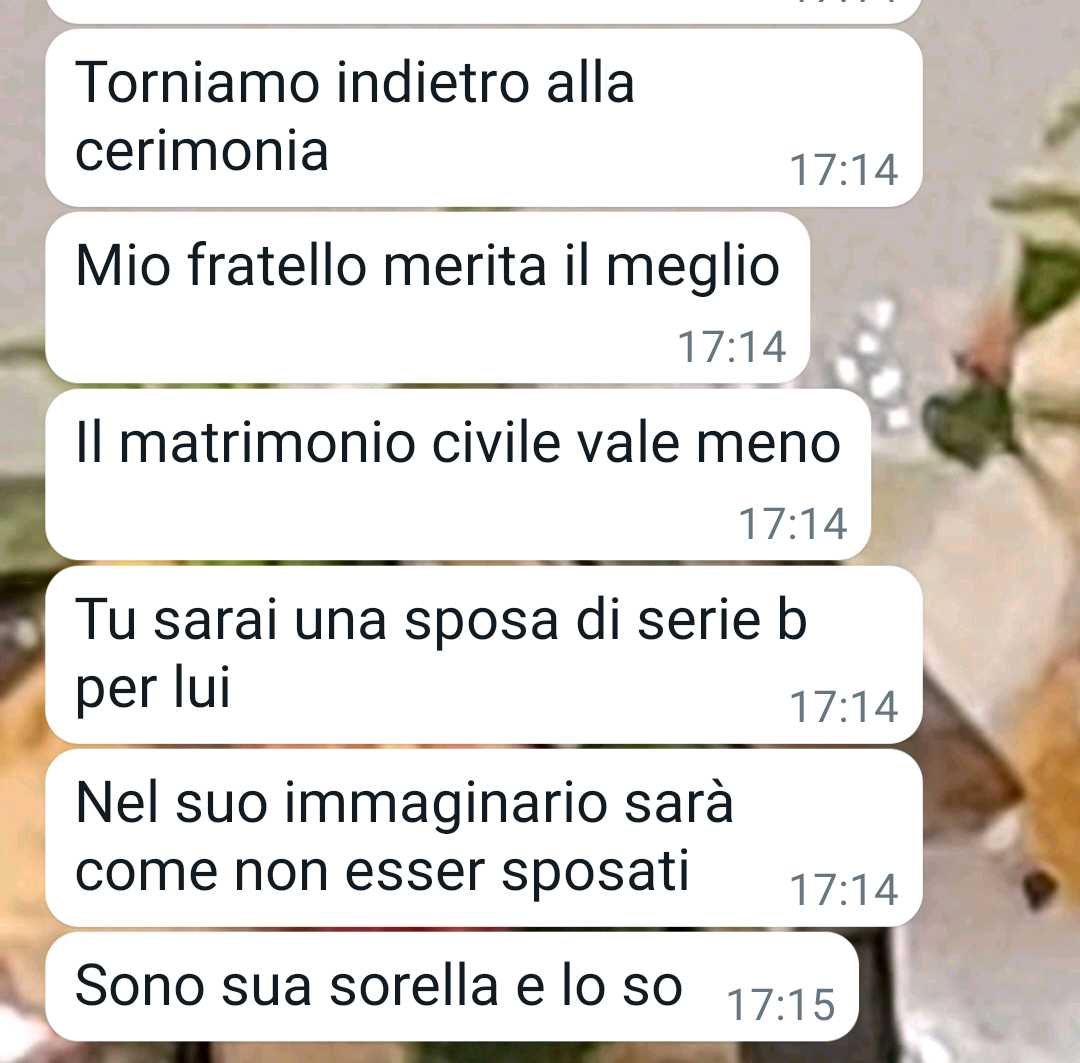Click the words "per lui" in the message

click(152, 688)
